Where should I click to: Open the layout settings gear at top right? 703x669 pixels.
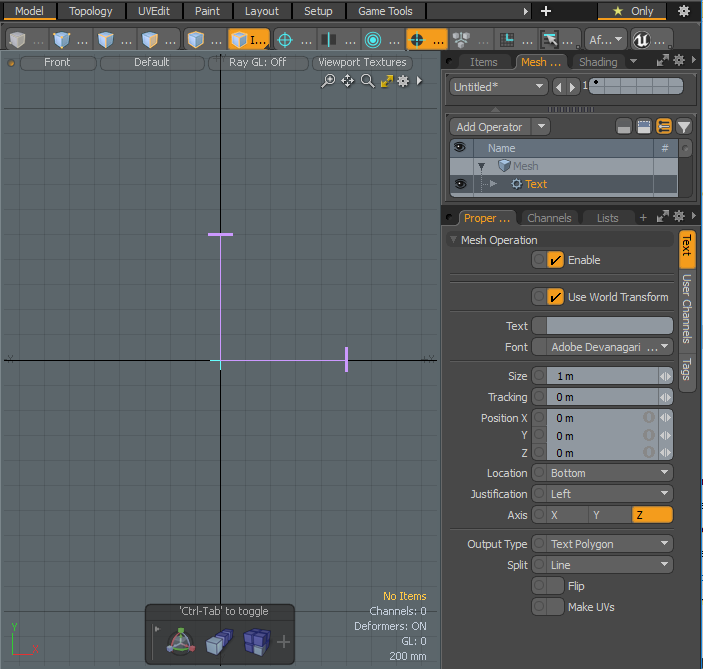tap(684, 11)
